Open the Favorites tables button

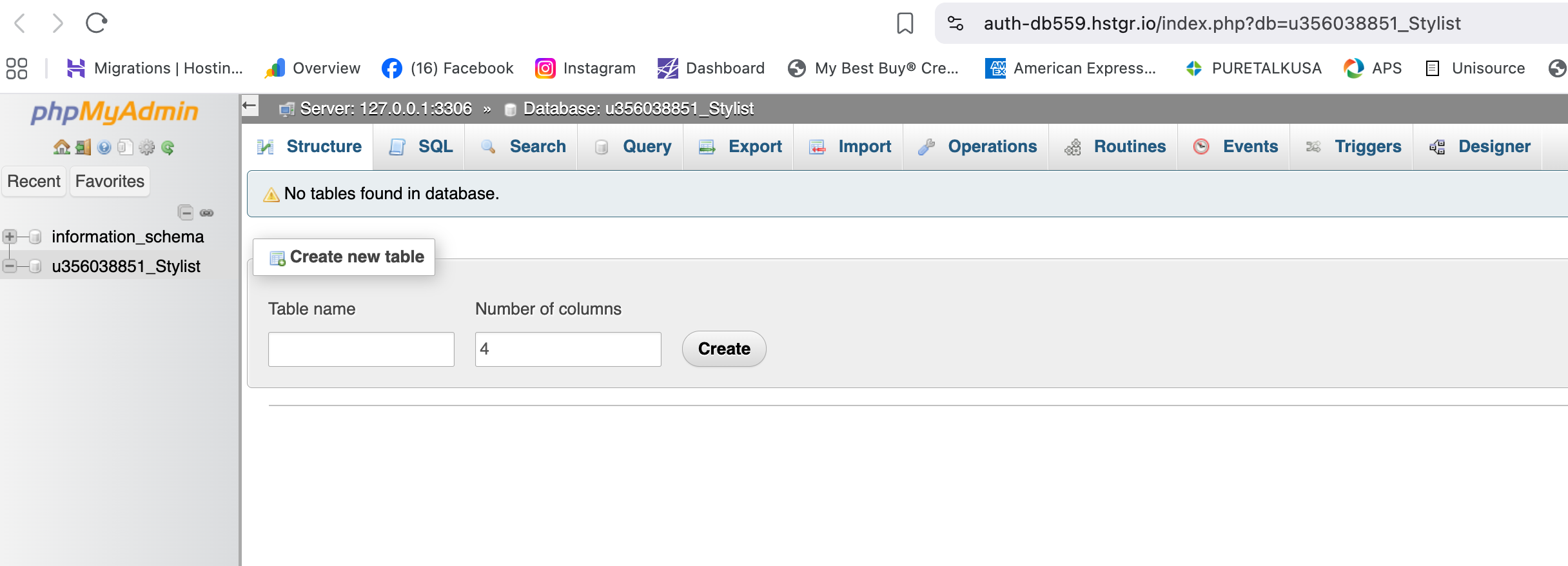pos(110,182)
